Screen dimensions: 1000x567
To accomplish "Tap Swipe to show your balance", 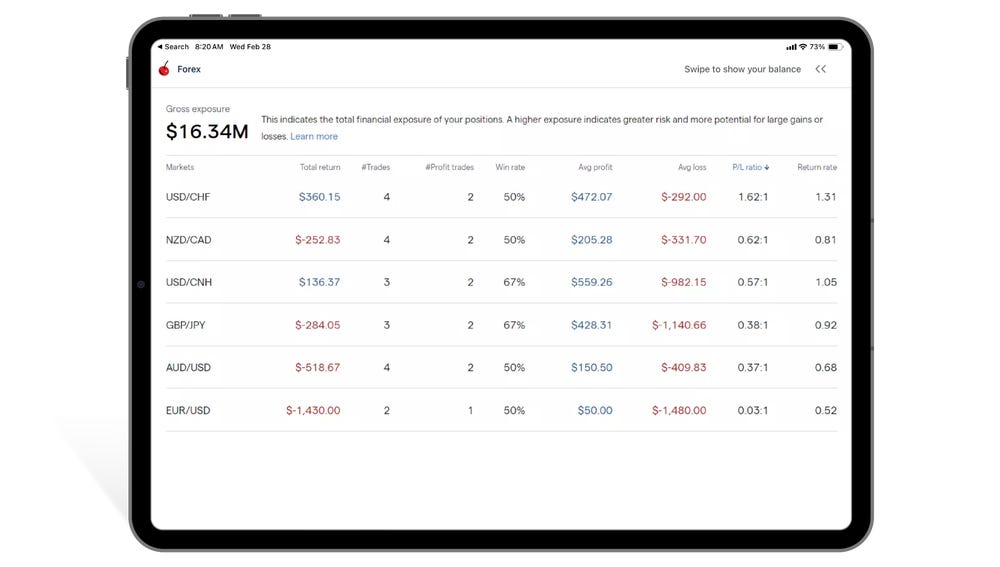I will pyautogui.click(x=742, y=69).
